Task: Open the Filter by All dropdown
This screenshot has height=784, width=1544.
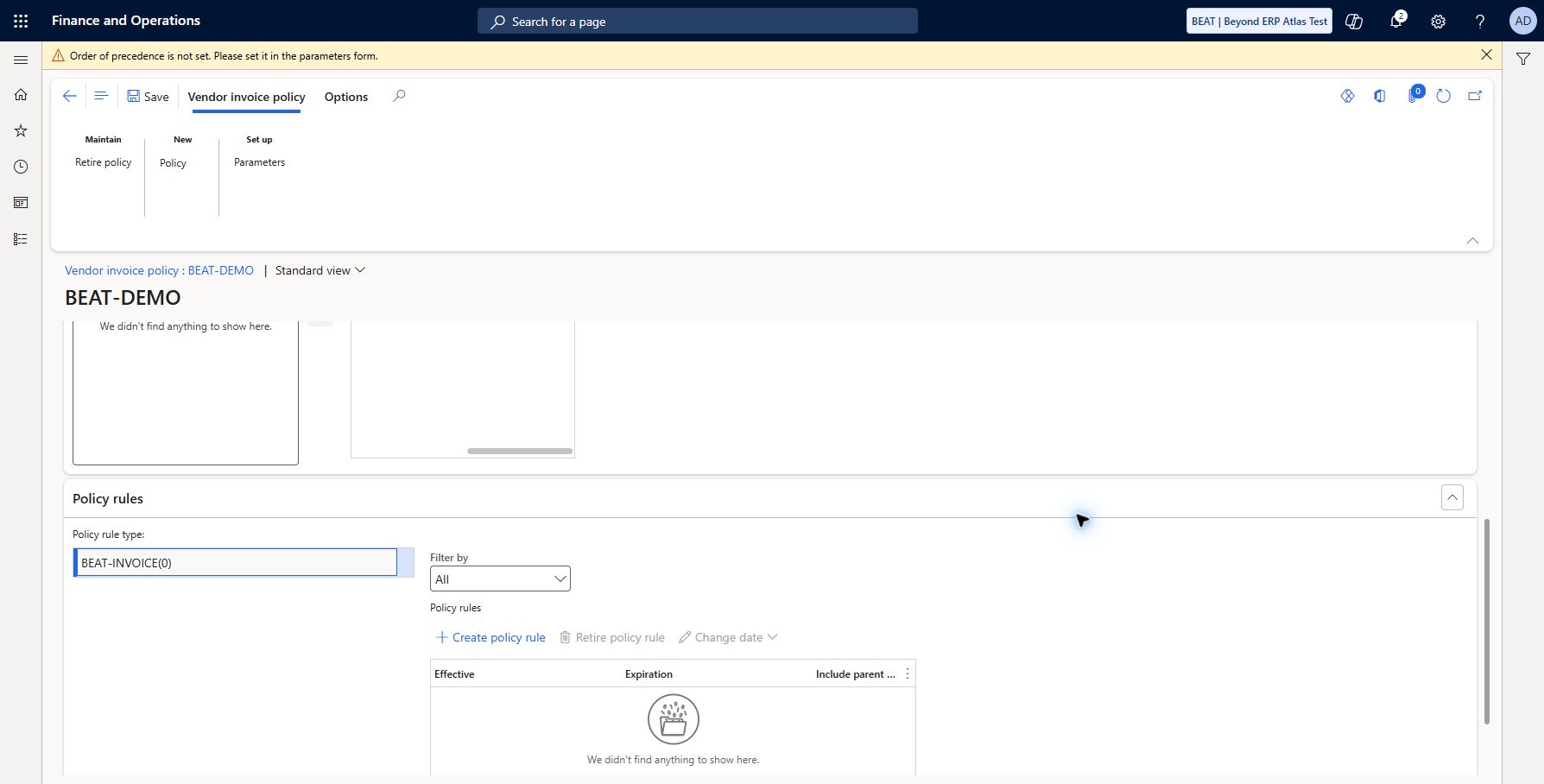Action: coord(500,579)
